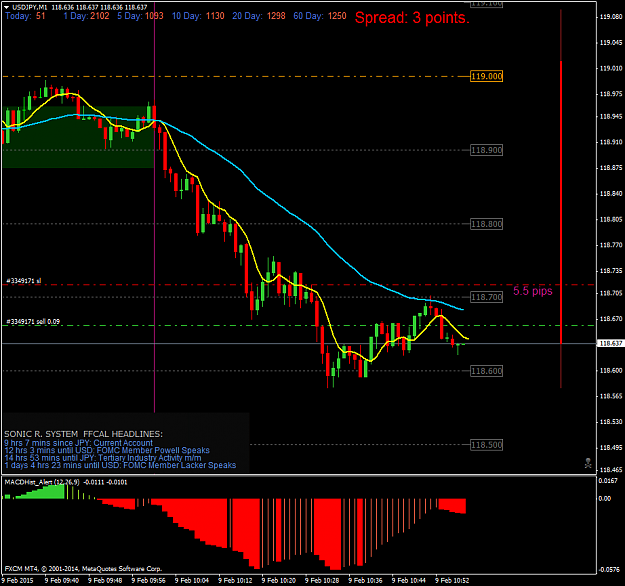Image resolution: width=625 pixels, height=586 pixels.
Task: Click the '9 Feb 10:28' time axis label
Action: tap(322, 580)
